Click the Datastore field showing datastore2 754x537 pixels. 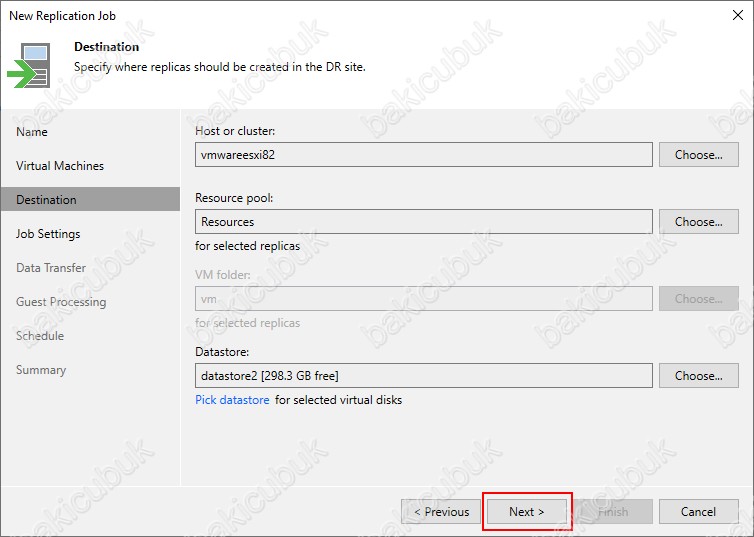424,375
